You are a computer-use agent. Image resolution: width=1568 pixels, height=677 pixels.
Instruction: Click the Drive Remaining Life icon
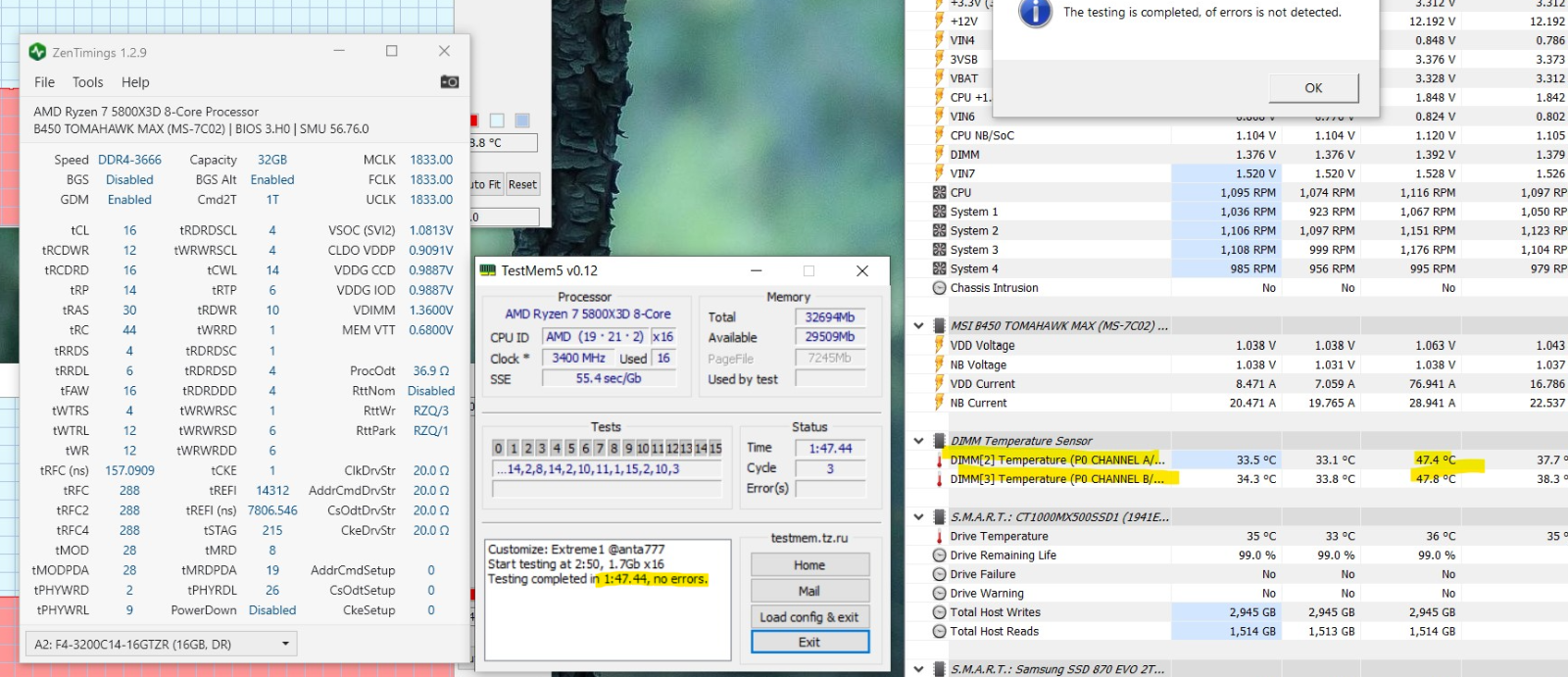tap(939, 556)
